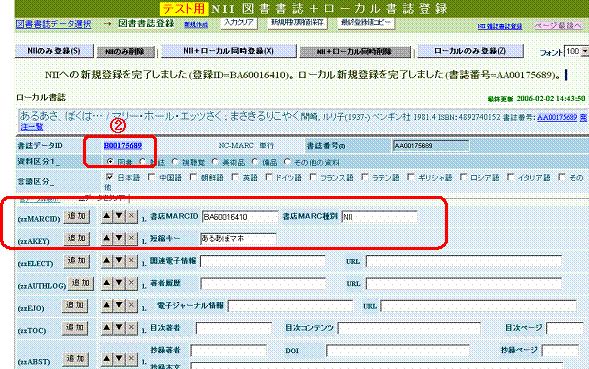Check the 英語 language checkbox
Image resolution: width=589 pixels, height=369 pixels.
point(235,177)
